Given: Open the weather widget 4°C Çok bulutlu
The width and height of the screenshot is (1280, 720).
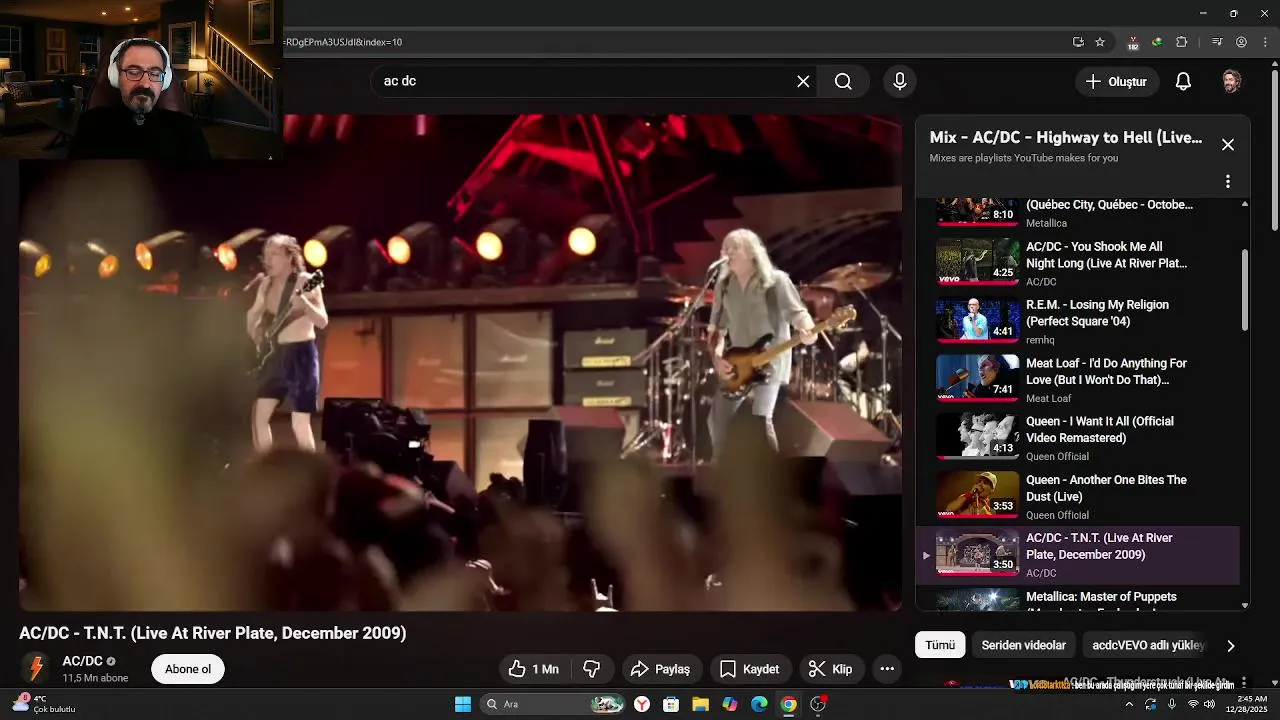Looking at the screenshot, I should [43, 704].
